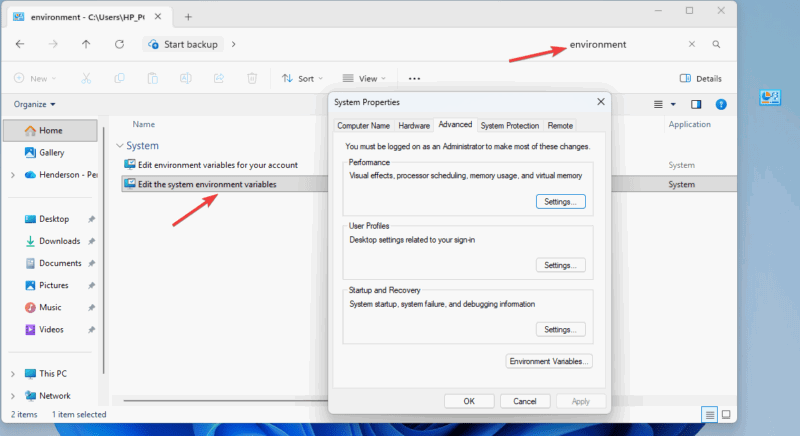Open the Sort dropdown menu

click(x=298, y=78)
